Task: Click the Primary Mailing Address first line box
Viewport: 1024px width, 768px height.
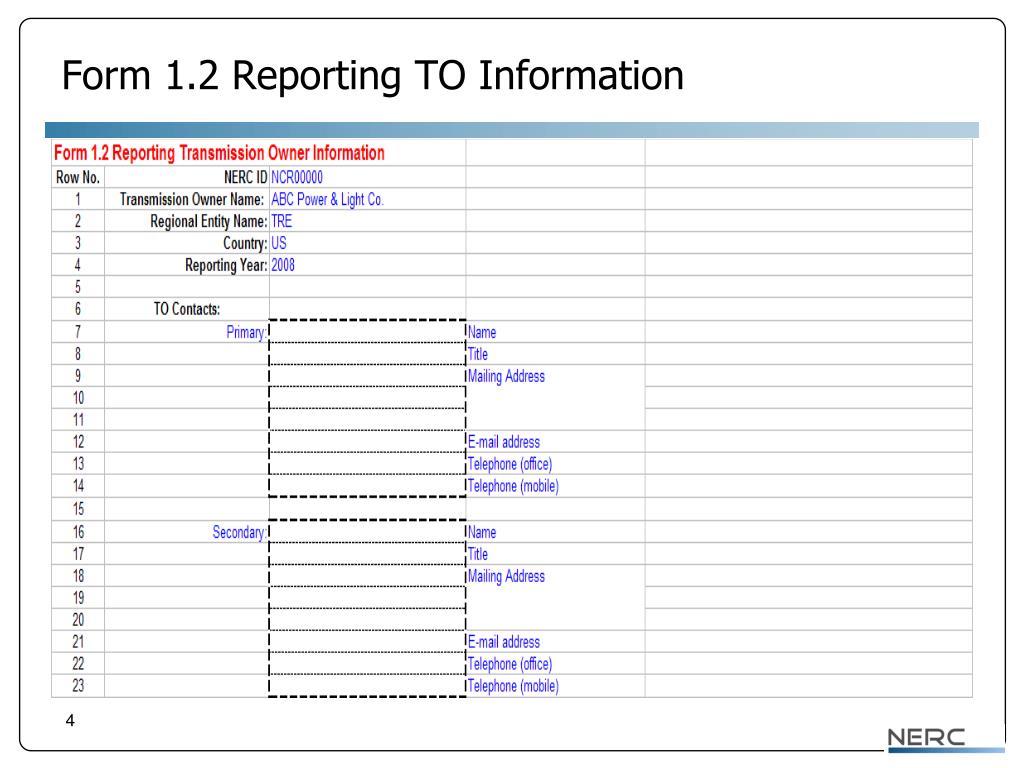Action: tap(368, 376)
